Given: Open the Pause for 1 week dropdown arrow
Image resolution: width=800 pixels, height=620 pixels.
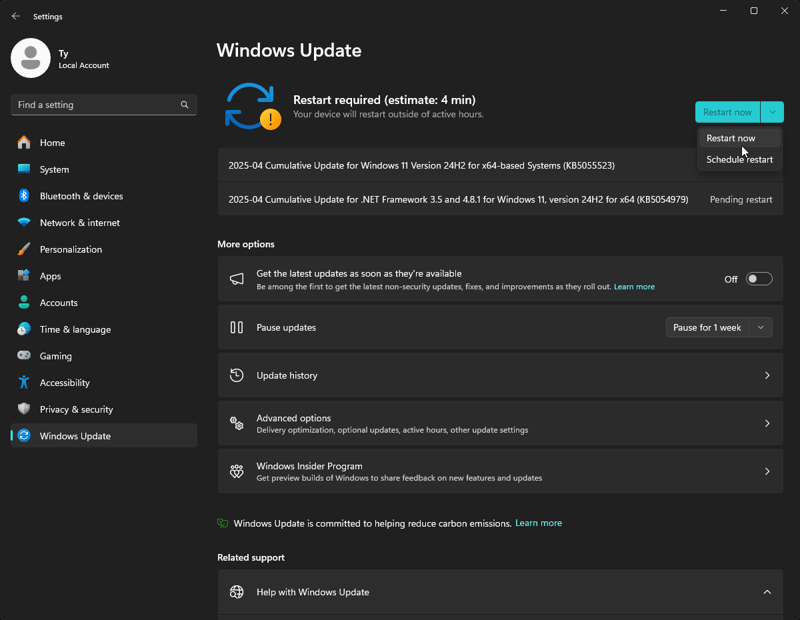Looking at the screenshot, I should [x=760, y=328].
